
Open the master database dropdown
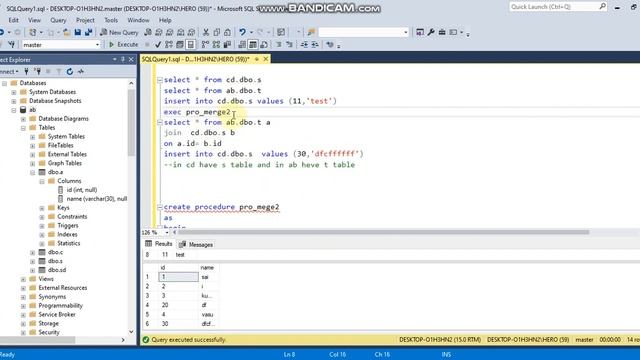click(x=97, y=45)
